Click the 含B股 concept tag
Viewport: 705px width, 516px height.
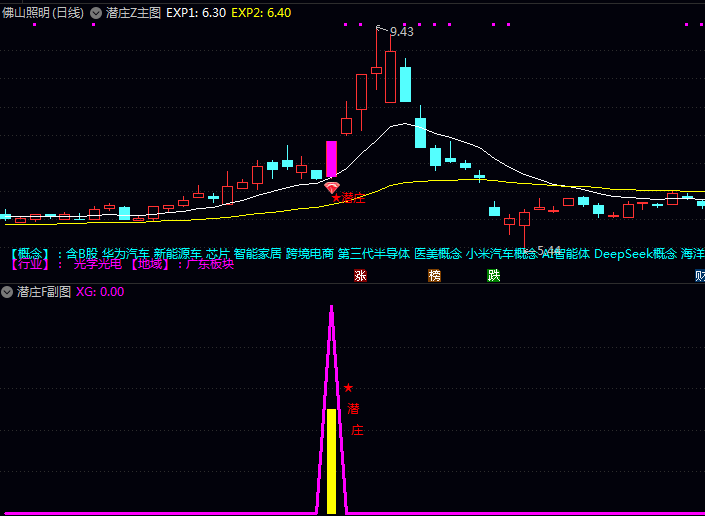click(x=82, y=254)
